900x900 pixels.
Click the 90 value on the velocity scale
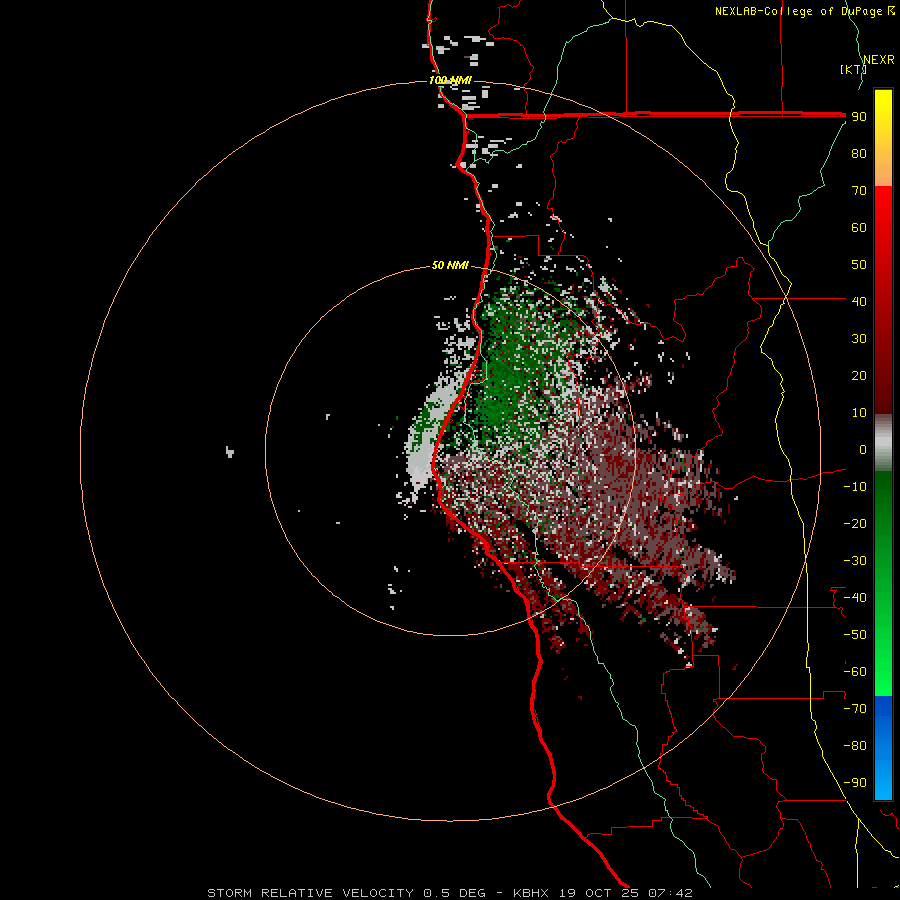pyautogui.click(x=859, y=117)
